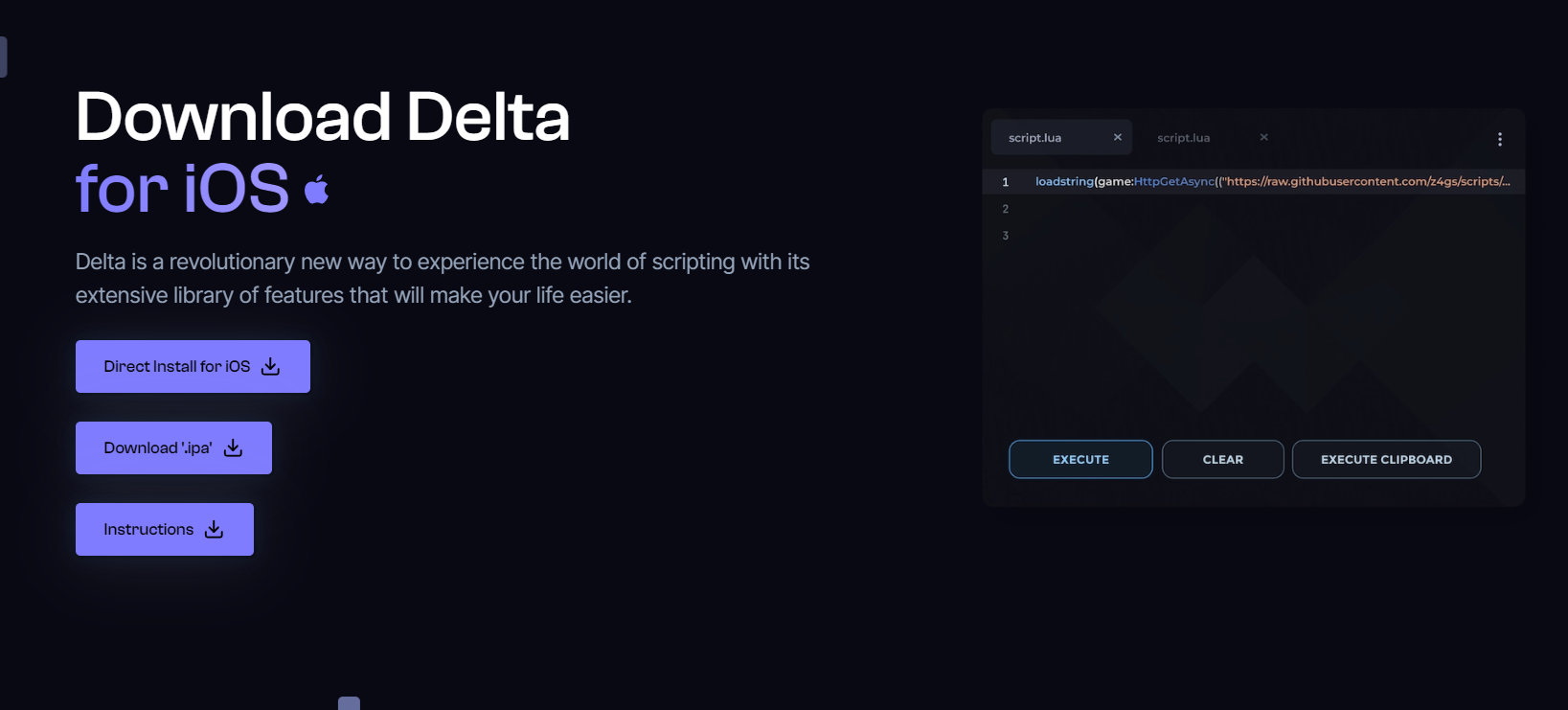1568x710 pixels.
Task: Click EXECUTE CLIPBOARD button
Action: coord(1386,459)
